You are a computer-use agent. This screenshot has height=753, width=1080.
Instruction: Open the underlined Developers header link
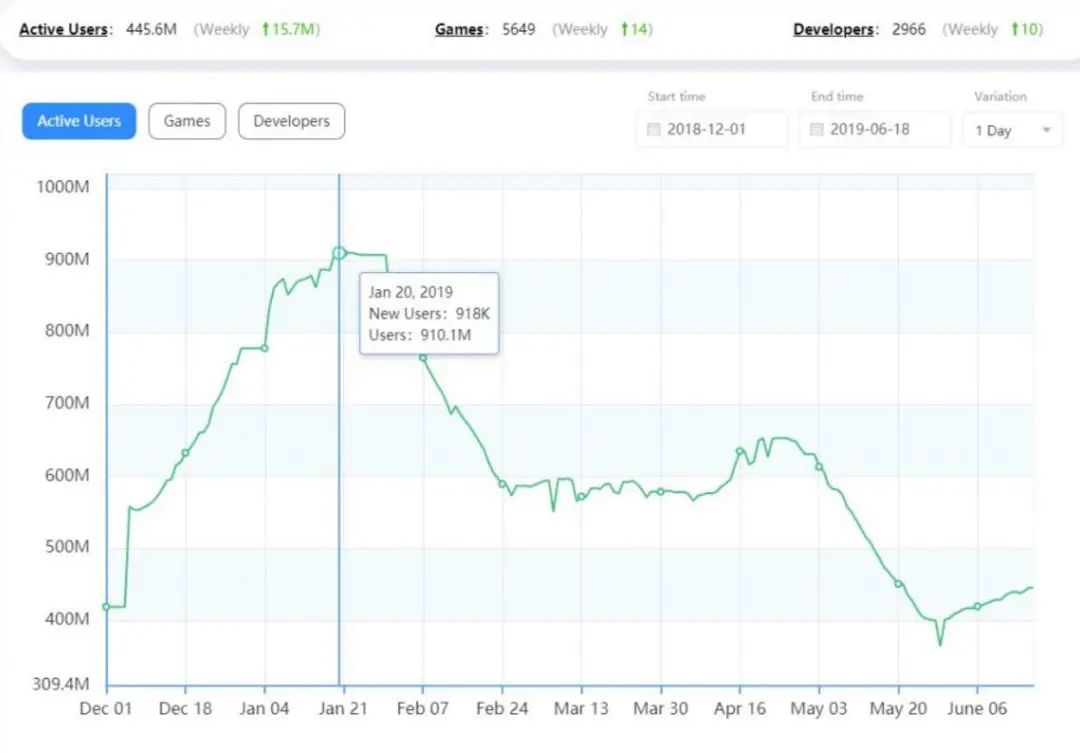point(834,30)
